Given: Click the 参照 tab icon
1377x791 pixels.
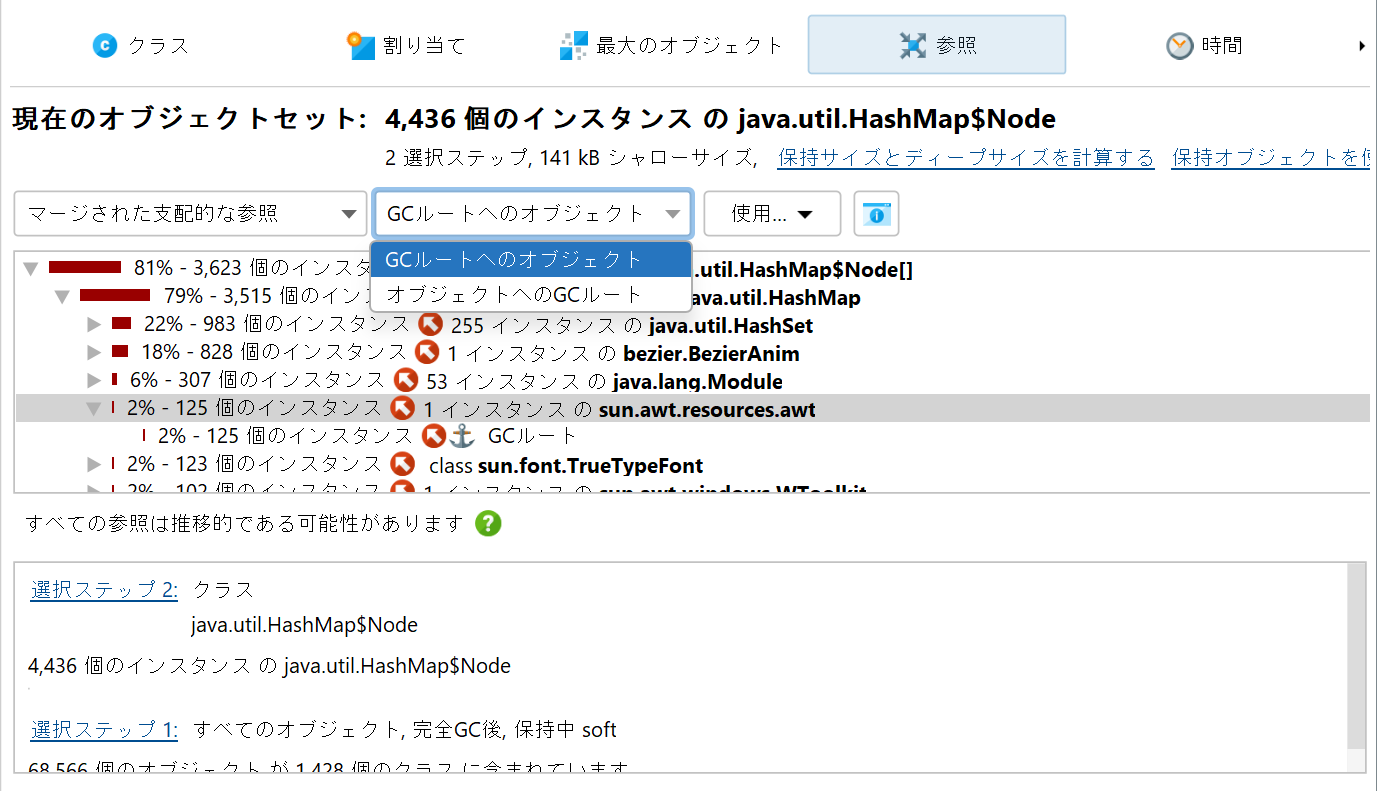Looking at the screenshot, I should [x=912, y=45].
